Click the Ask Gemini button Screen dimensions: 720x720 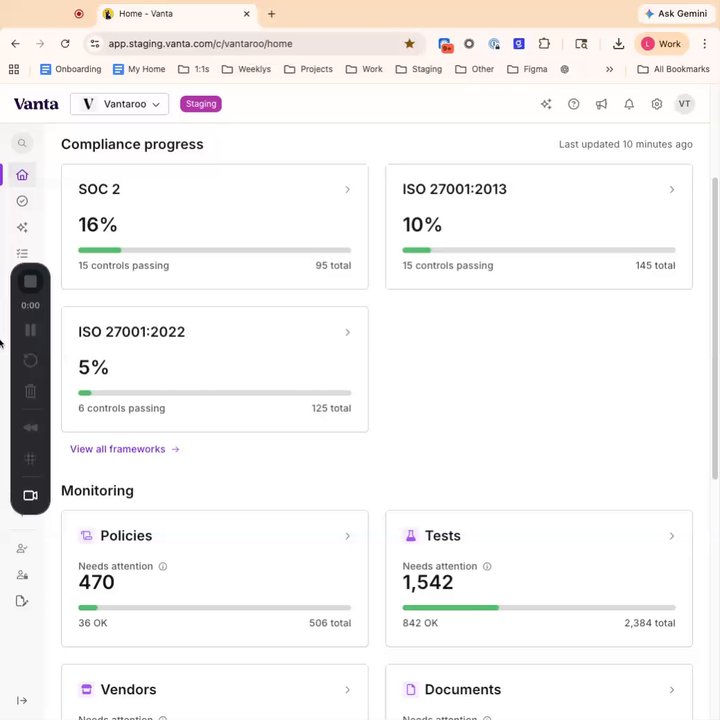pos(675,14)
